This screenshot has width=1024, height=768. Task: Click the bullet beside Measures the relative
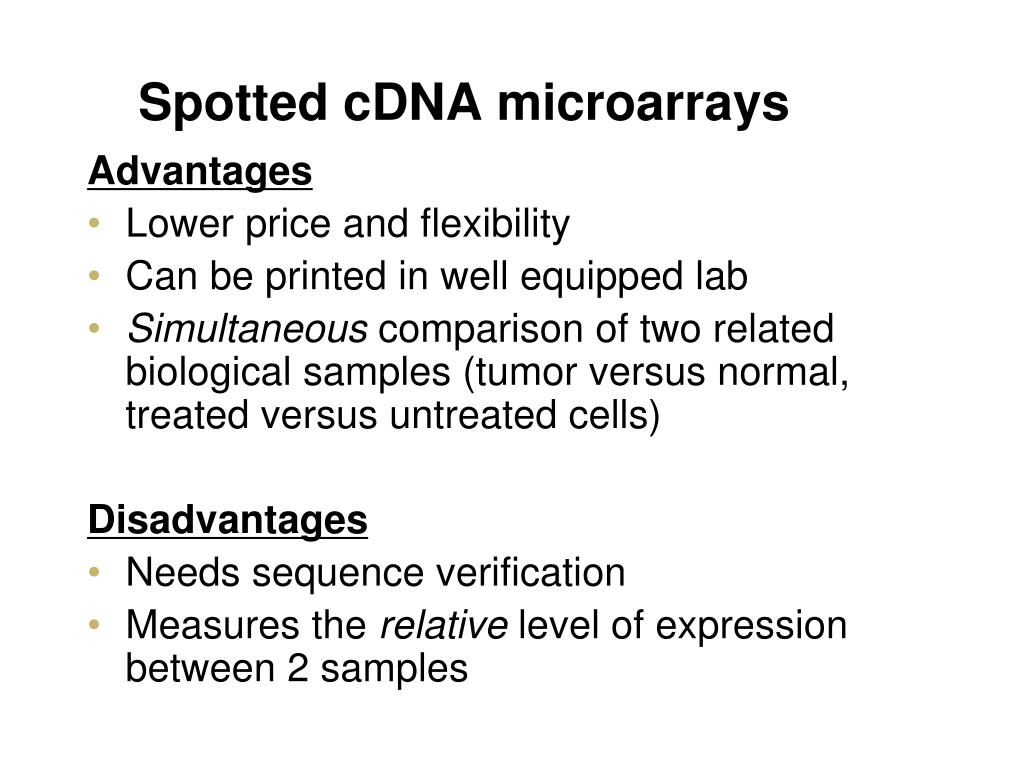95,624
